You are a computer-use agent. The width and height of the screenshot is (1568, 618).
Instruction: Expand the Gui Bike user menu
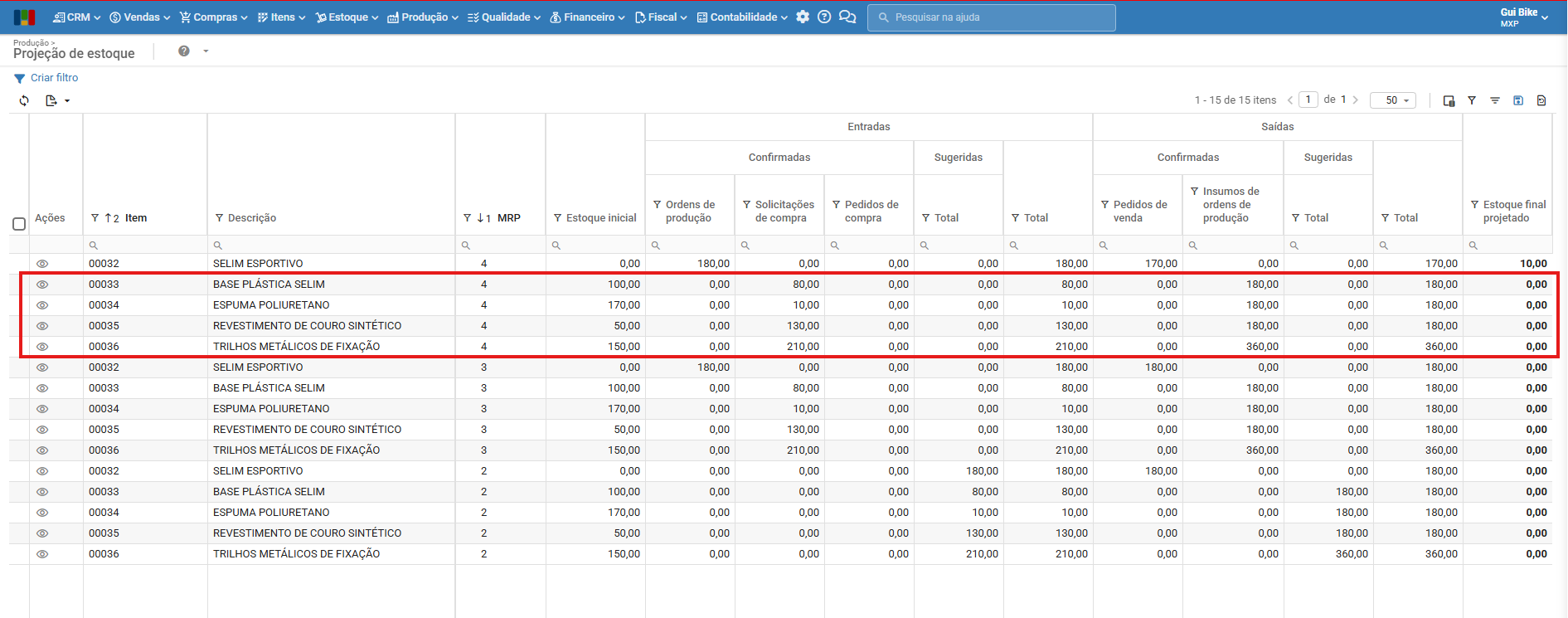(x=1524, y=17)
